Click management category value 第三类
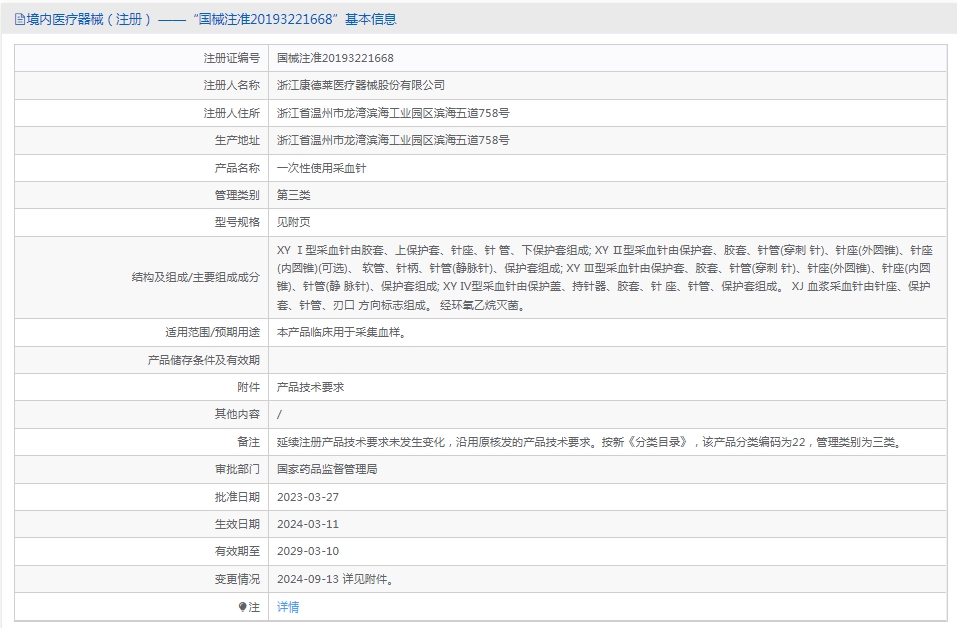The image size is (957, 628). point(294,195)
